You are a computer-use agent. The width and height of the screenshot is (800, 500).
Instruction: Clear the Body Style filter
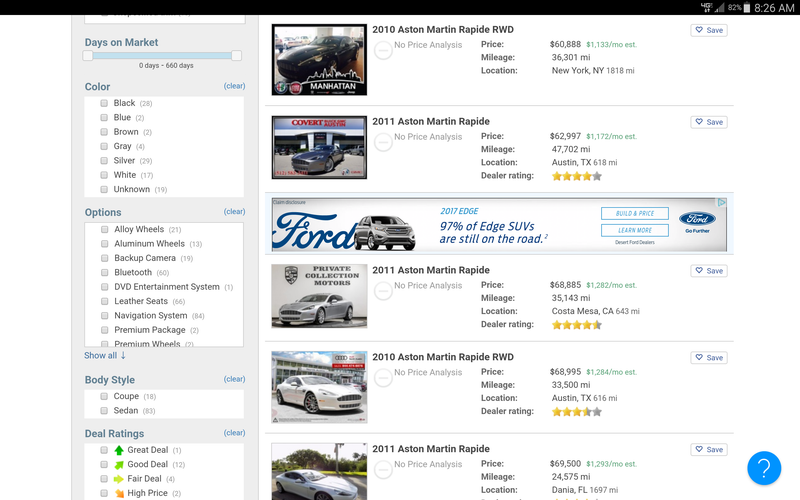(234, 379)
